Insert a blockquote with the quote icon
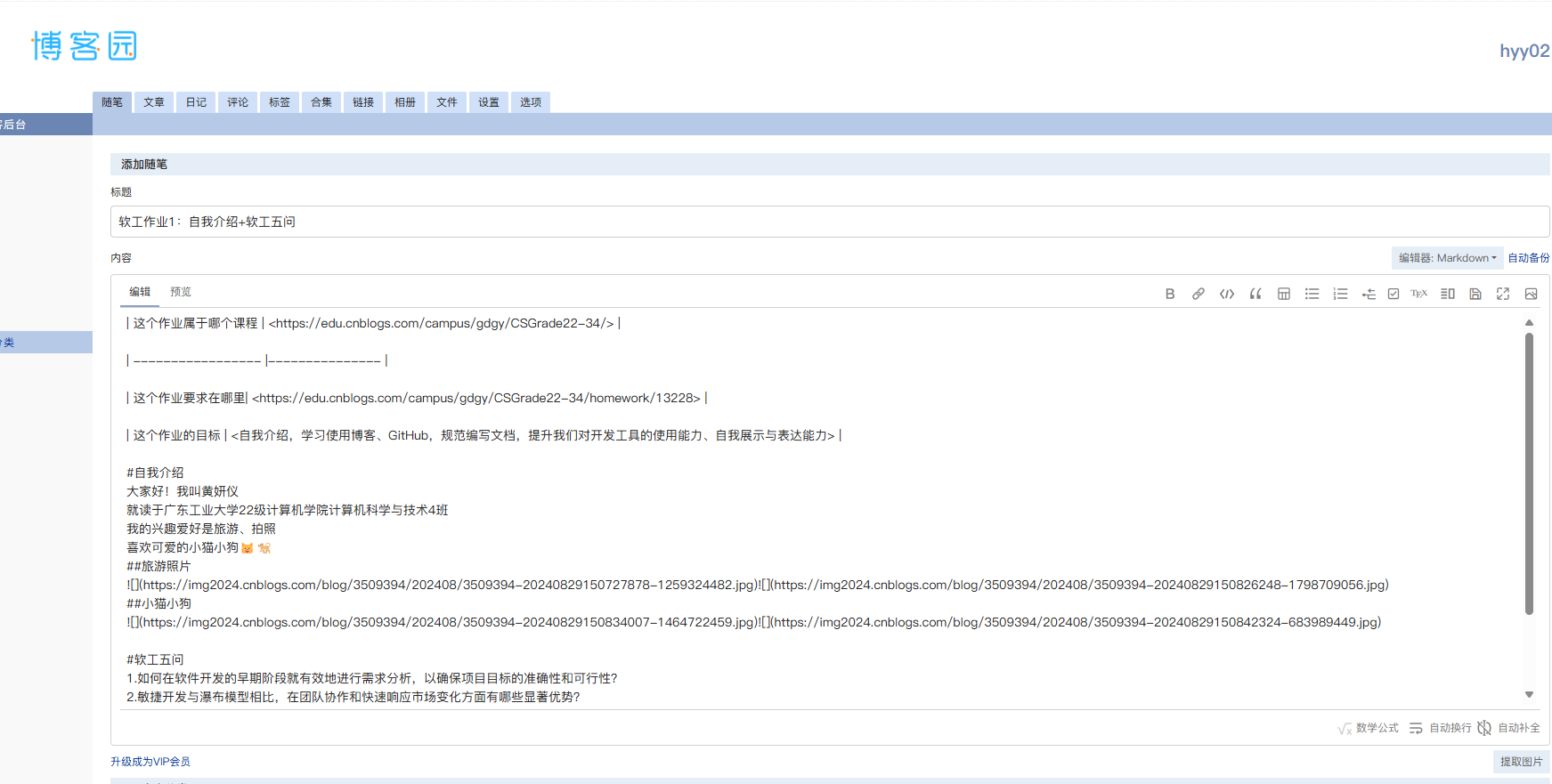This screenshot has height=784, width=1552. (1255, 294)
